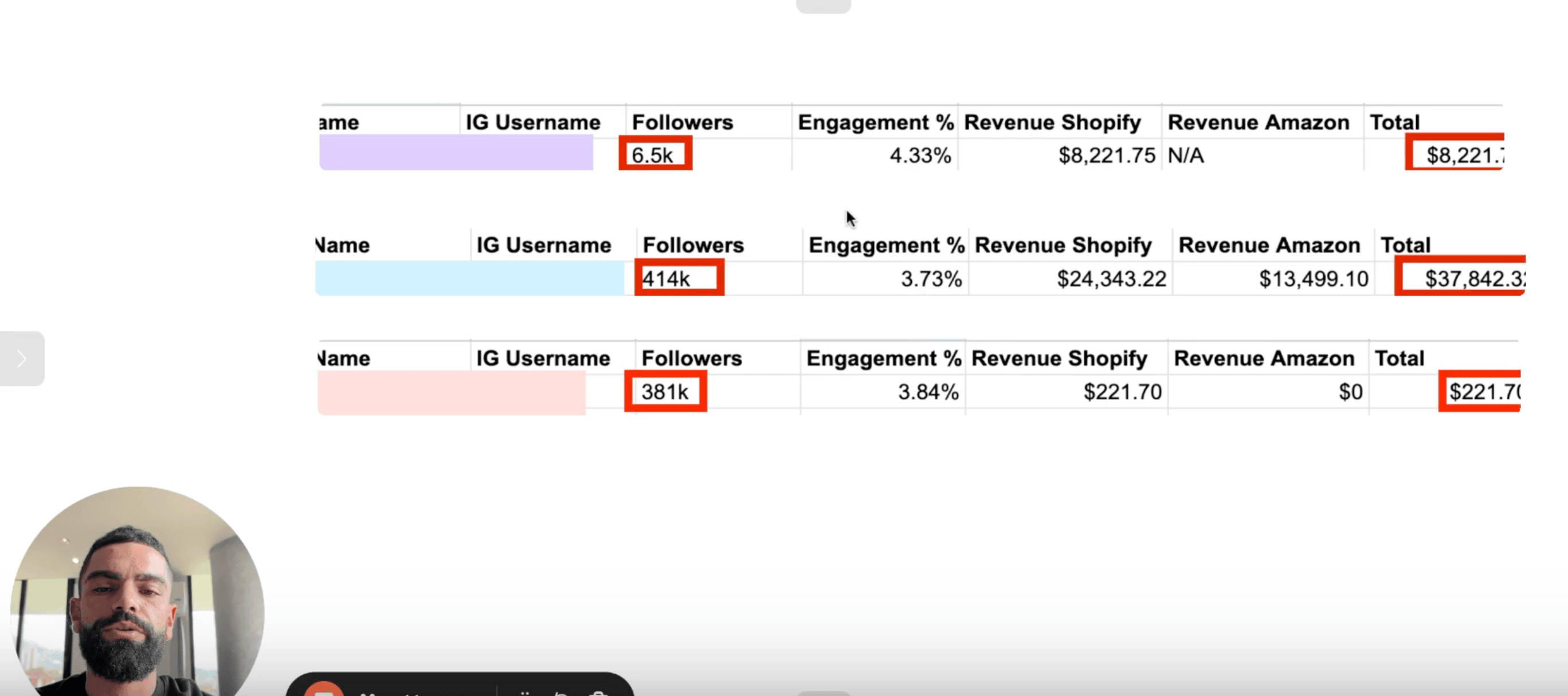Click the $24,343.22 Shopify revenue cell
This screenshot has width=1568, height=696.
pos(1111,279)
